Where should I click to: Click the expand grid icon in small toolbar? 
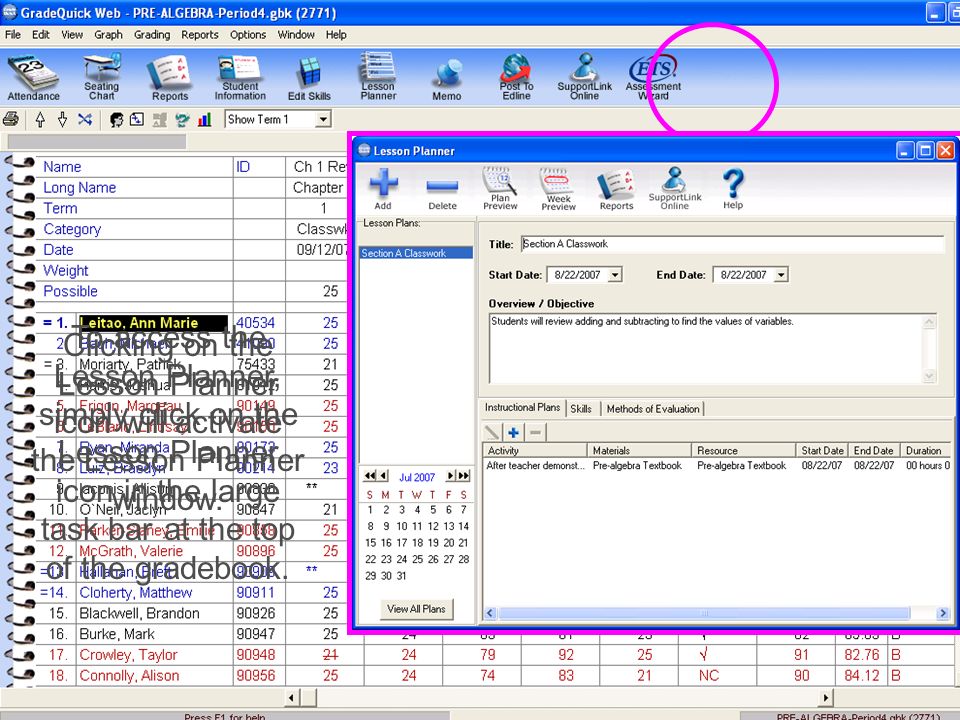[x=137, y=119]
